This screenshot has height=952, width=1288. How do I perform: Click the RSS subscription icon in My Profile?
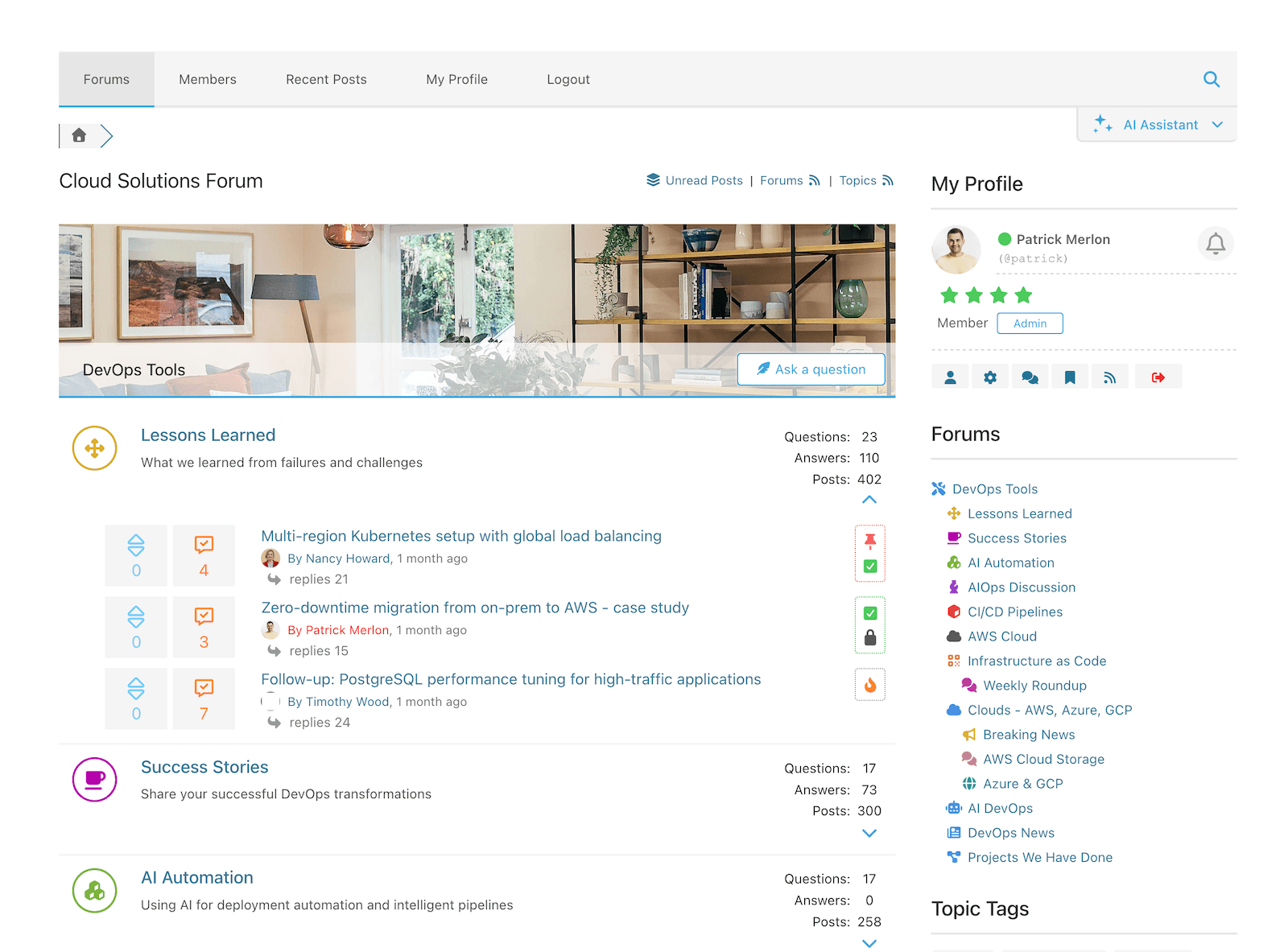pyautogui.click(x=1111, y=376)
